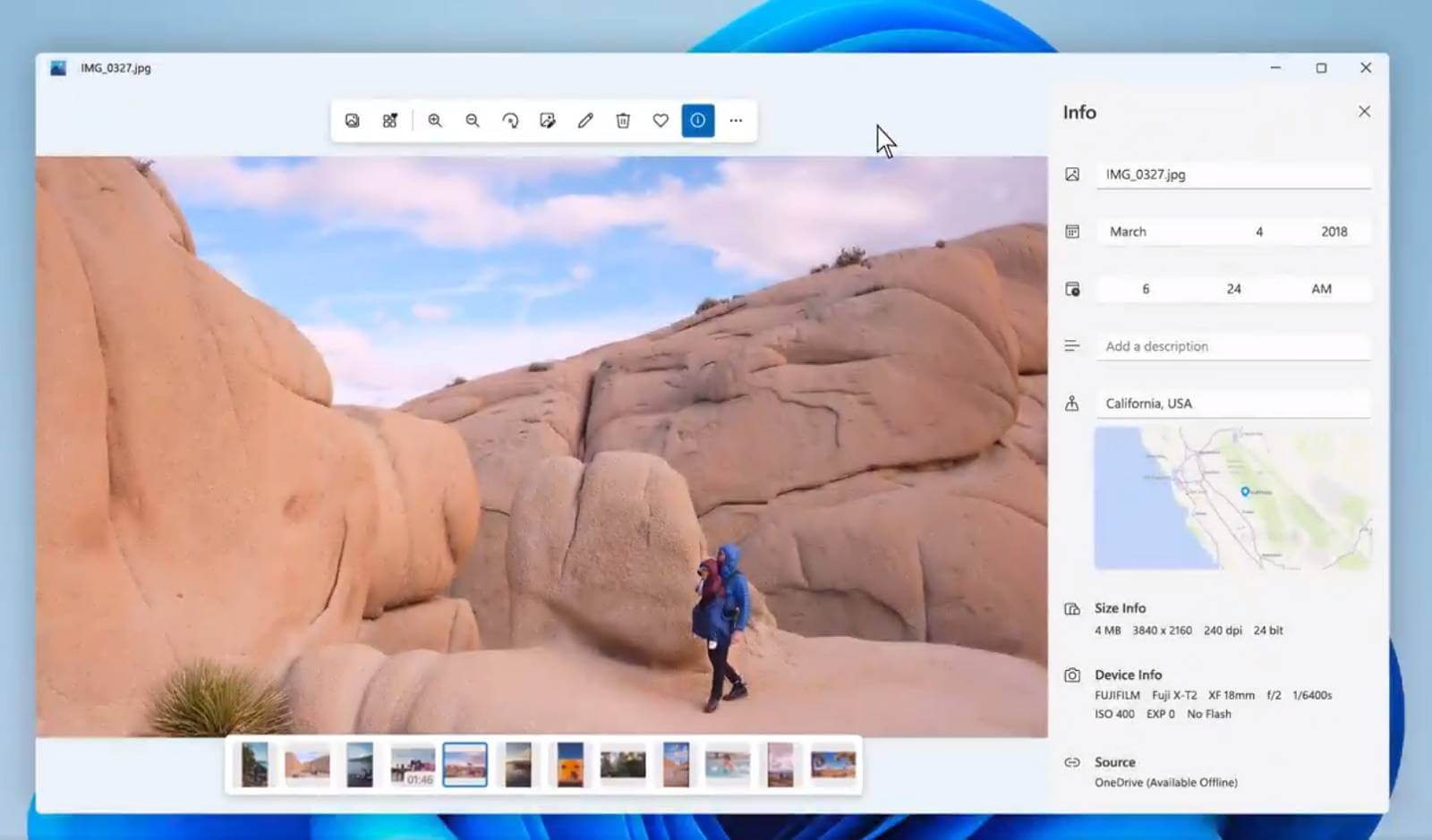Click the 3840 x 2160 dimensions text
This screenshot has width=1432, height=840.
(x=1163, y=631)
